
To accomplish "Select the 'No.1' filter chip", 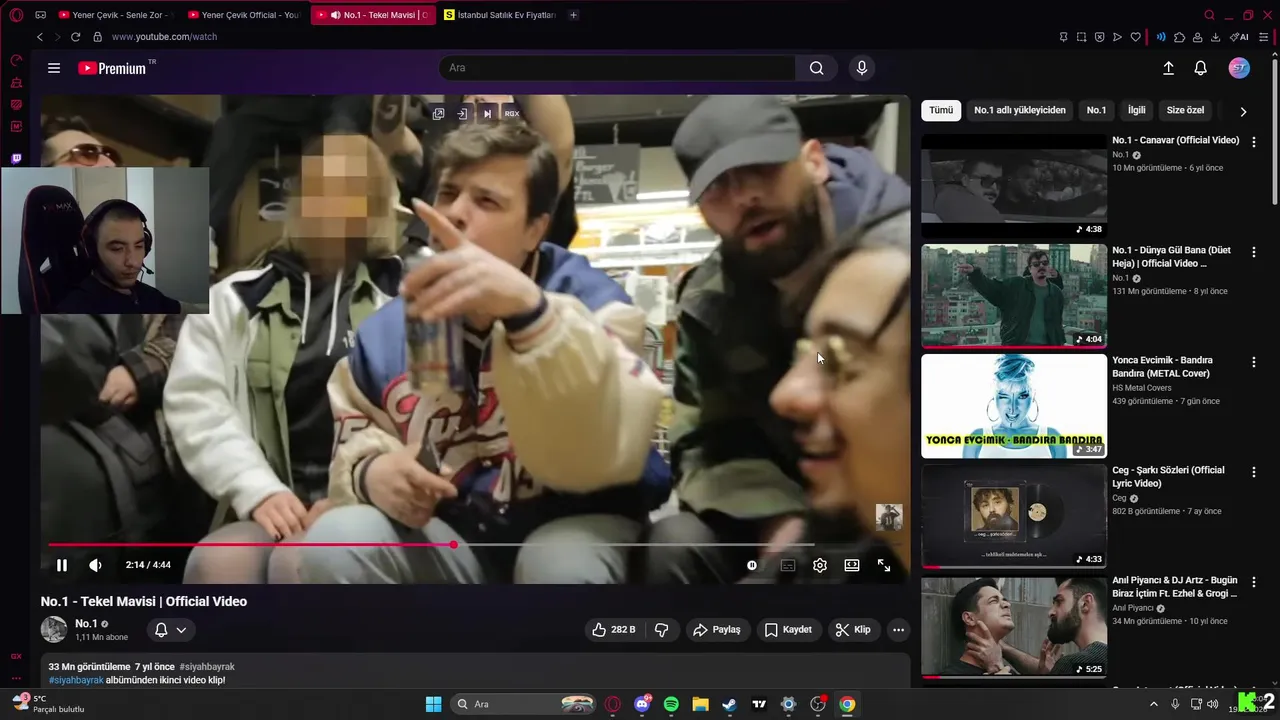I will [x=1096, y=110].
